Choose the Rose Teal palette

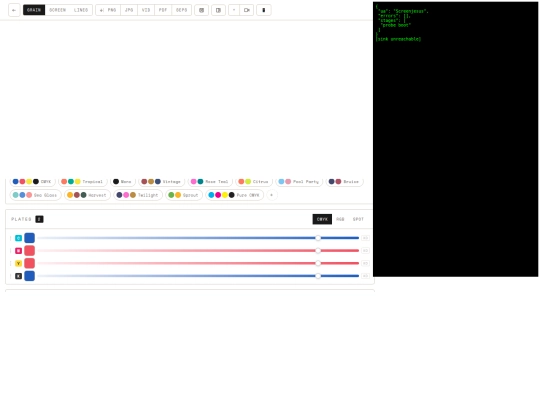[210, 181]
